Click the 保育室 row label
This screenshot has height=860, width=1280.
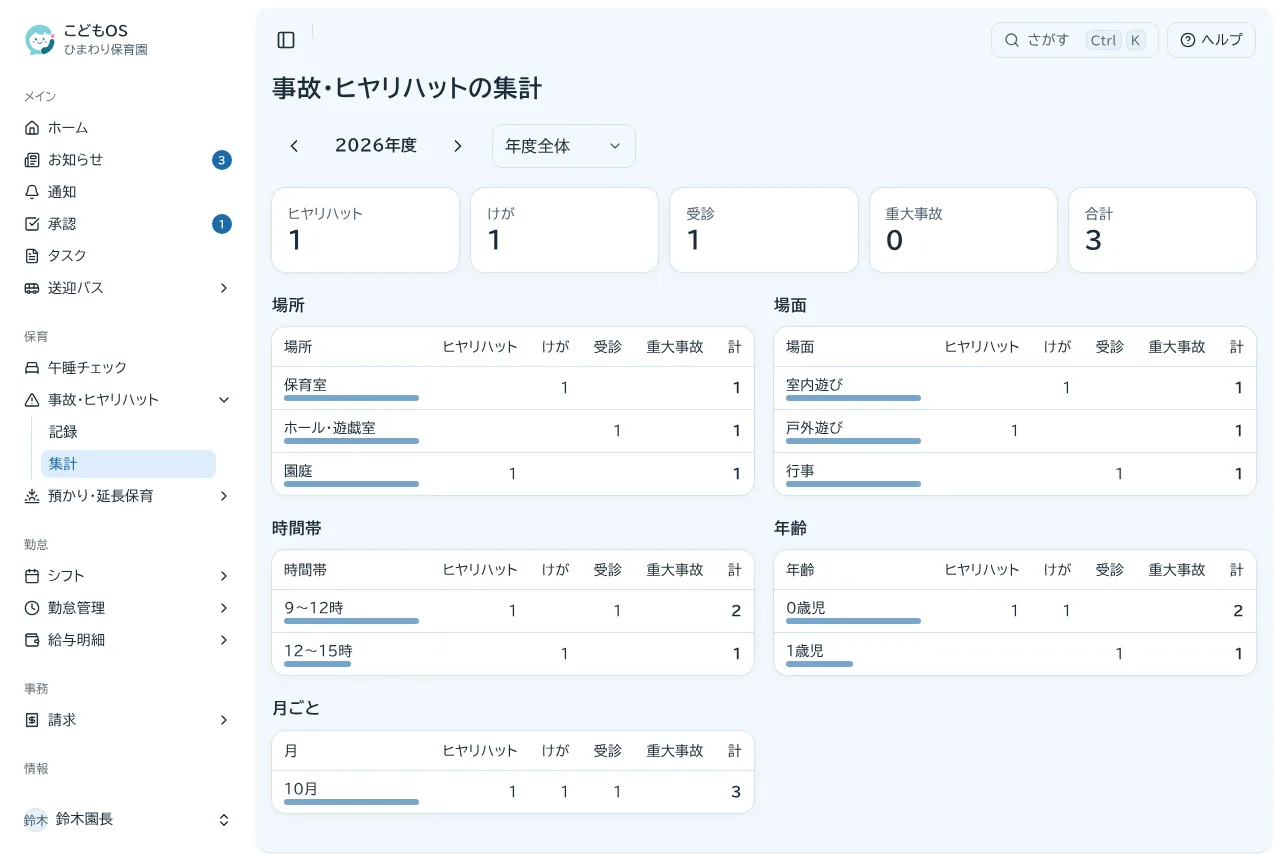(x=305, y=385)
